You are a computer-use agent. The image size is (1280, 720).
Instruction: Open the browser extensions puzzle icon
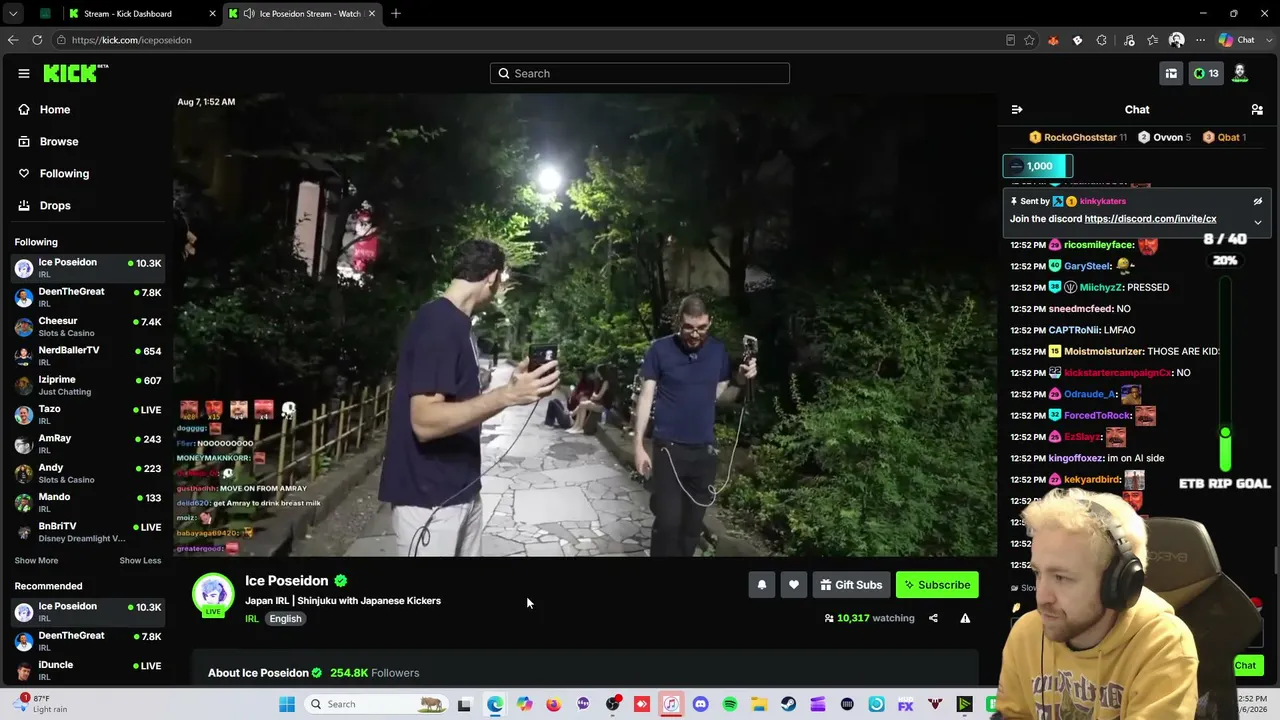click(1101, 40)
